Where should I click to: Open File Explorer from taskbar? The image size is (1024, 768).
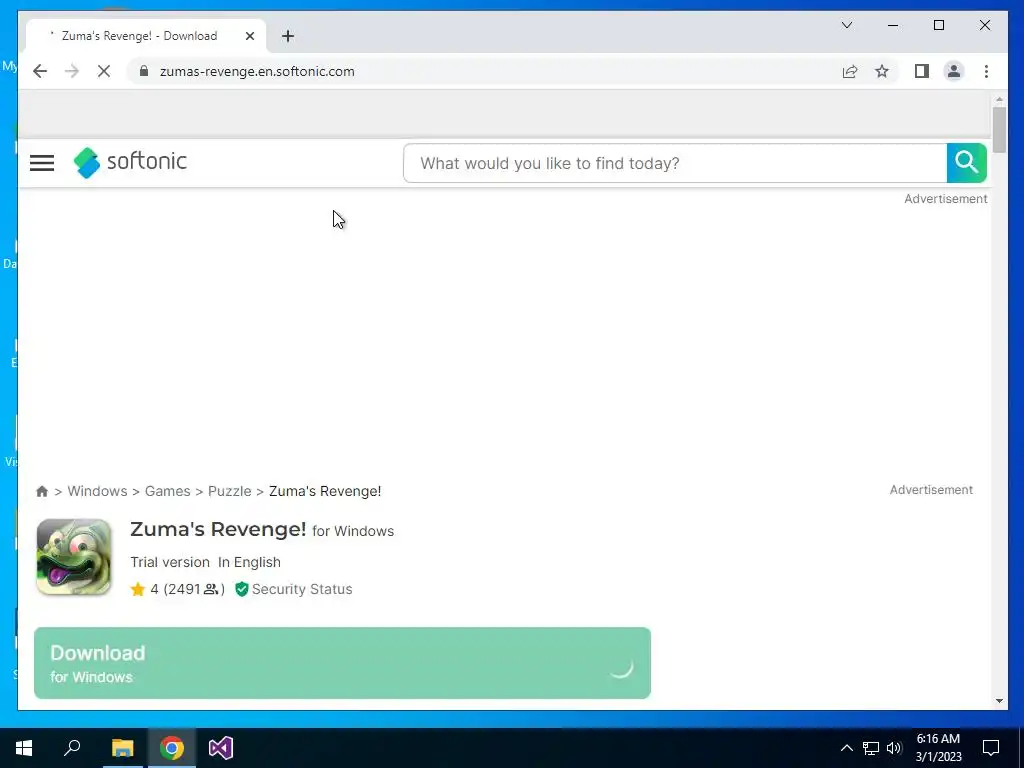point(122,748)
